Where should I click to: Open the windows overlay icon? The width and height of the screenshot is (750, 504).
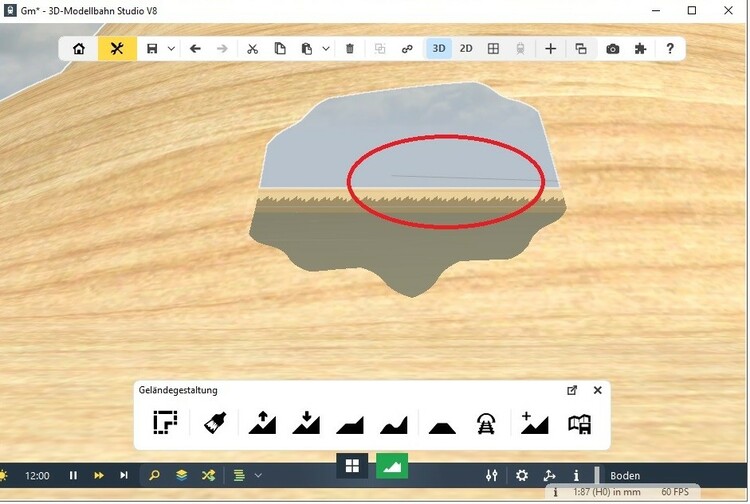pos(581,48)
